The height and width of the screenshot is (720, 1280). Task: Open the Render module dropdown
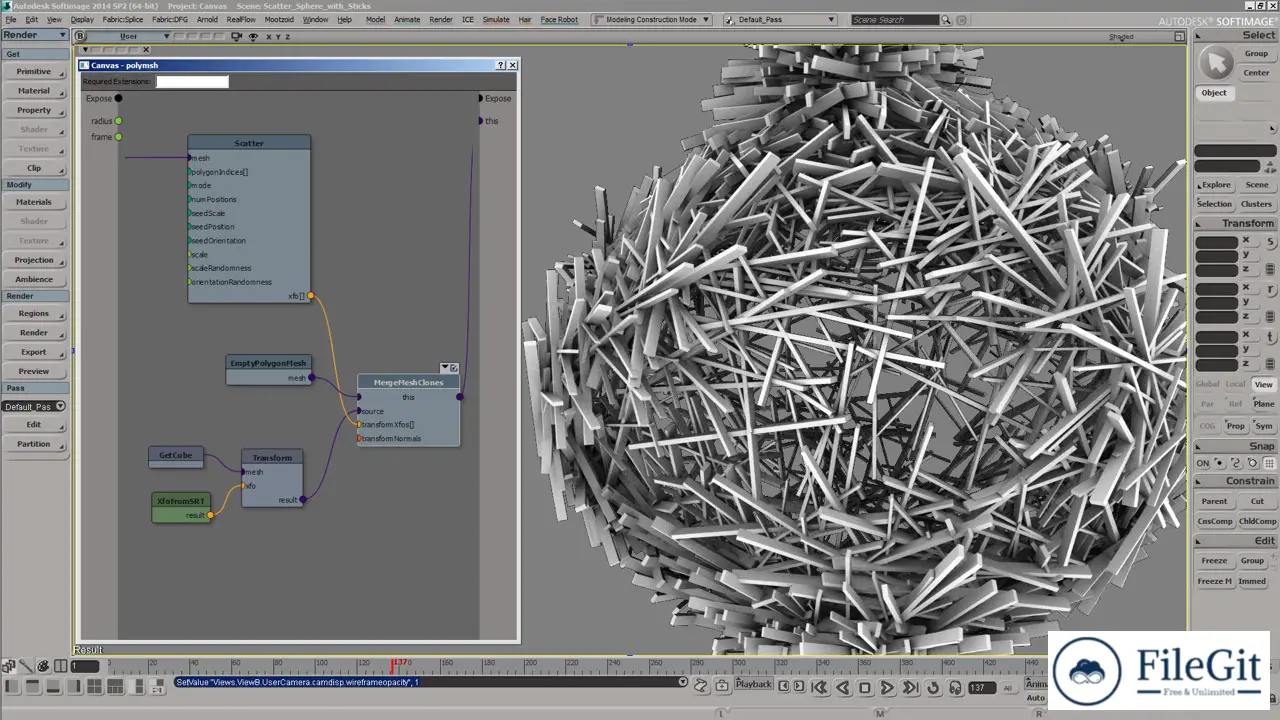(34, 35)
